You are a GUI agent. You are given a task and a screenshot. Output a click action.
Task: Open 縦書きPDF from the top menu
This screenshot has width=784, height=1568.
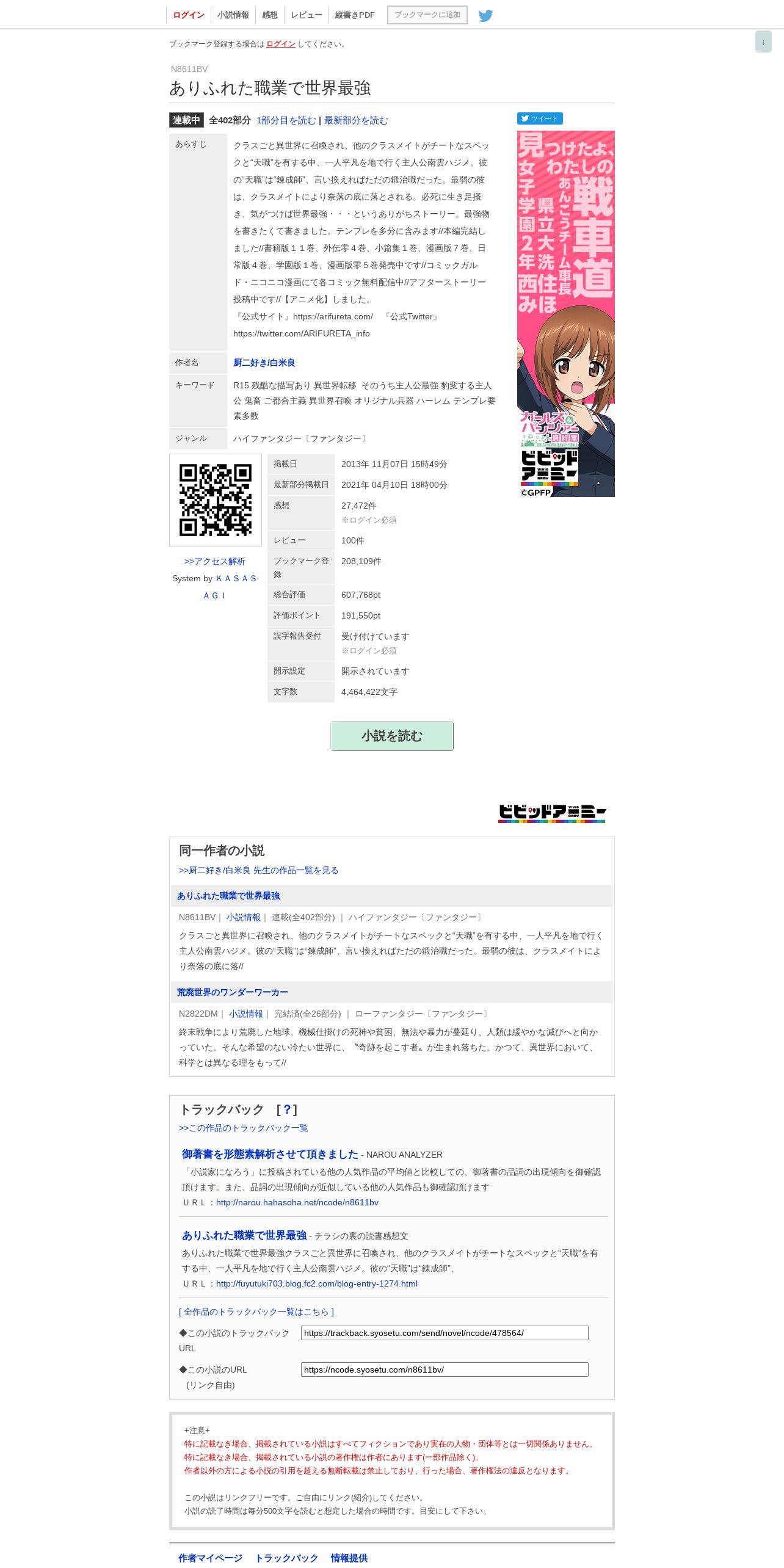coord(355,15)
